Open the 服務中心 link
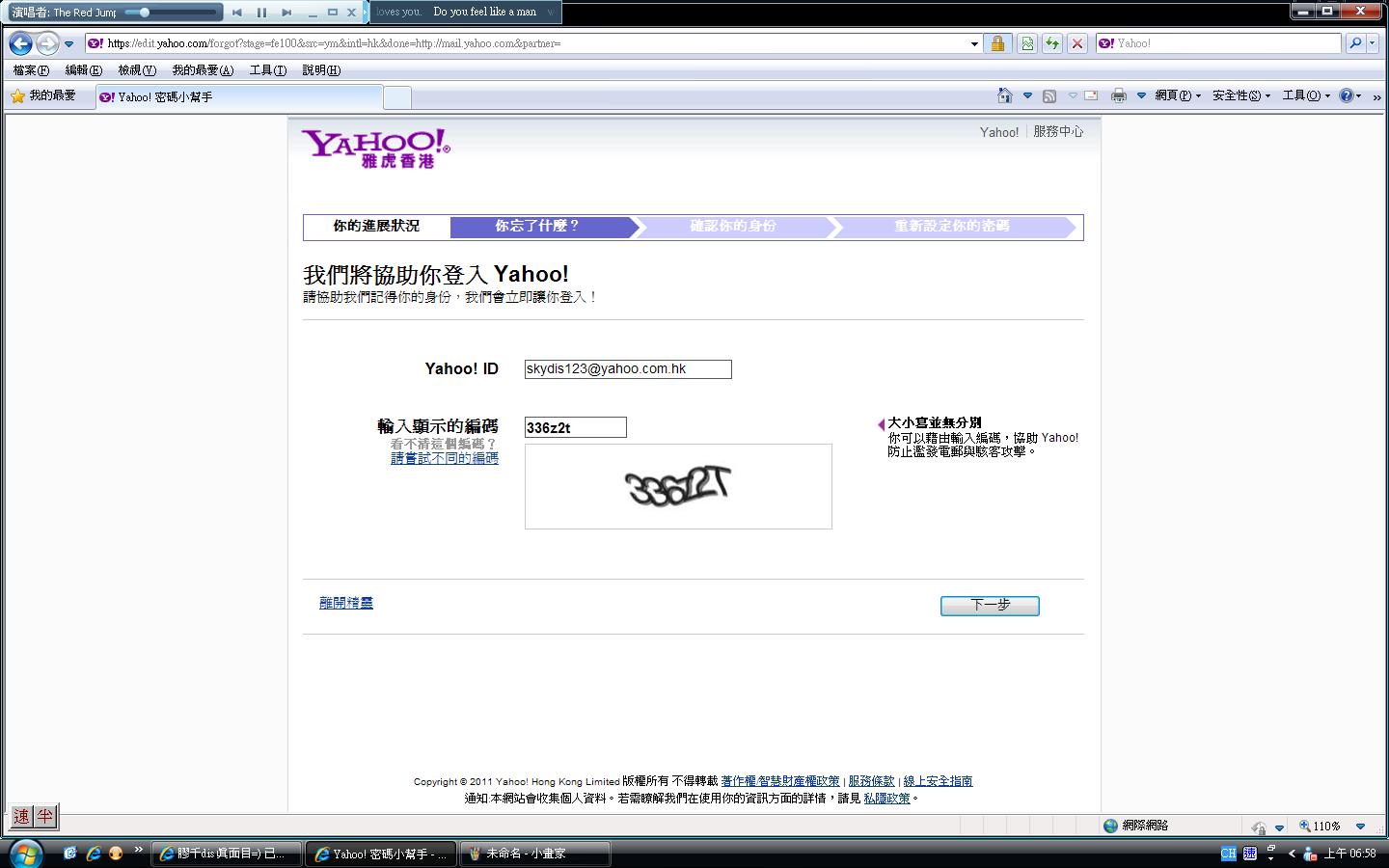1389x868 pixels. [1058, 132]
